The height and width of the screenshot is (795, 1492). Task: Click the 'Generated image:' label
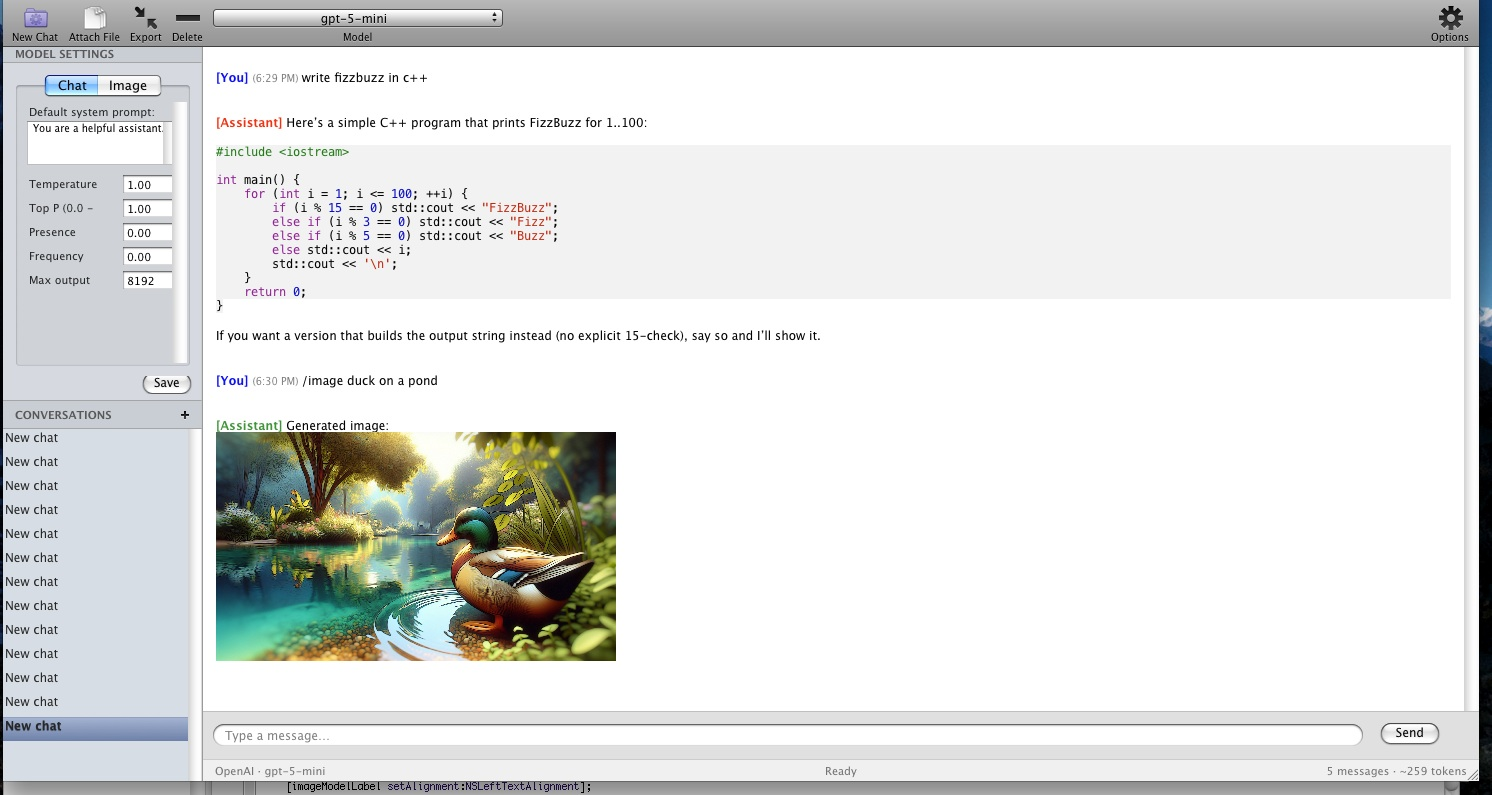(337, 426)
